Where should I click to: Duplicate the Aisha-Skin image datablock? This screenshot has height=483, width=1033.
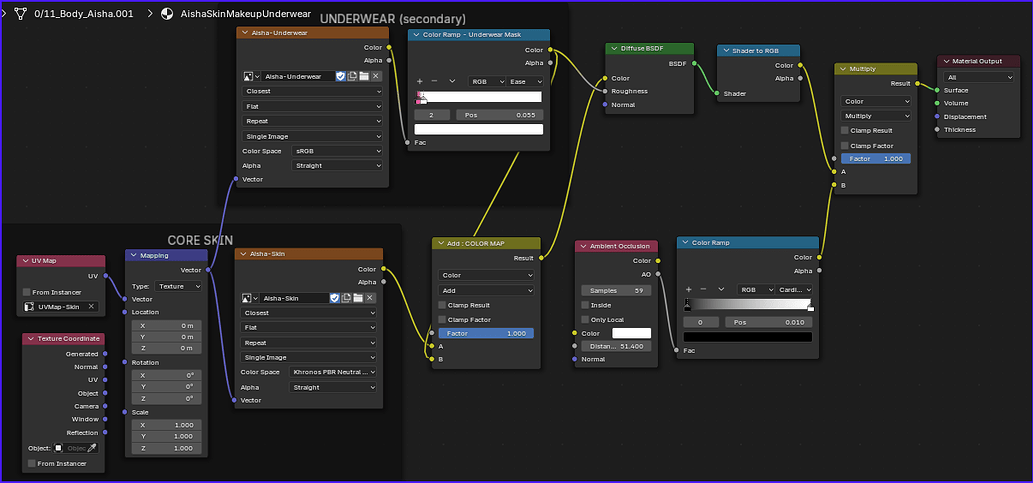[347, 298]
